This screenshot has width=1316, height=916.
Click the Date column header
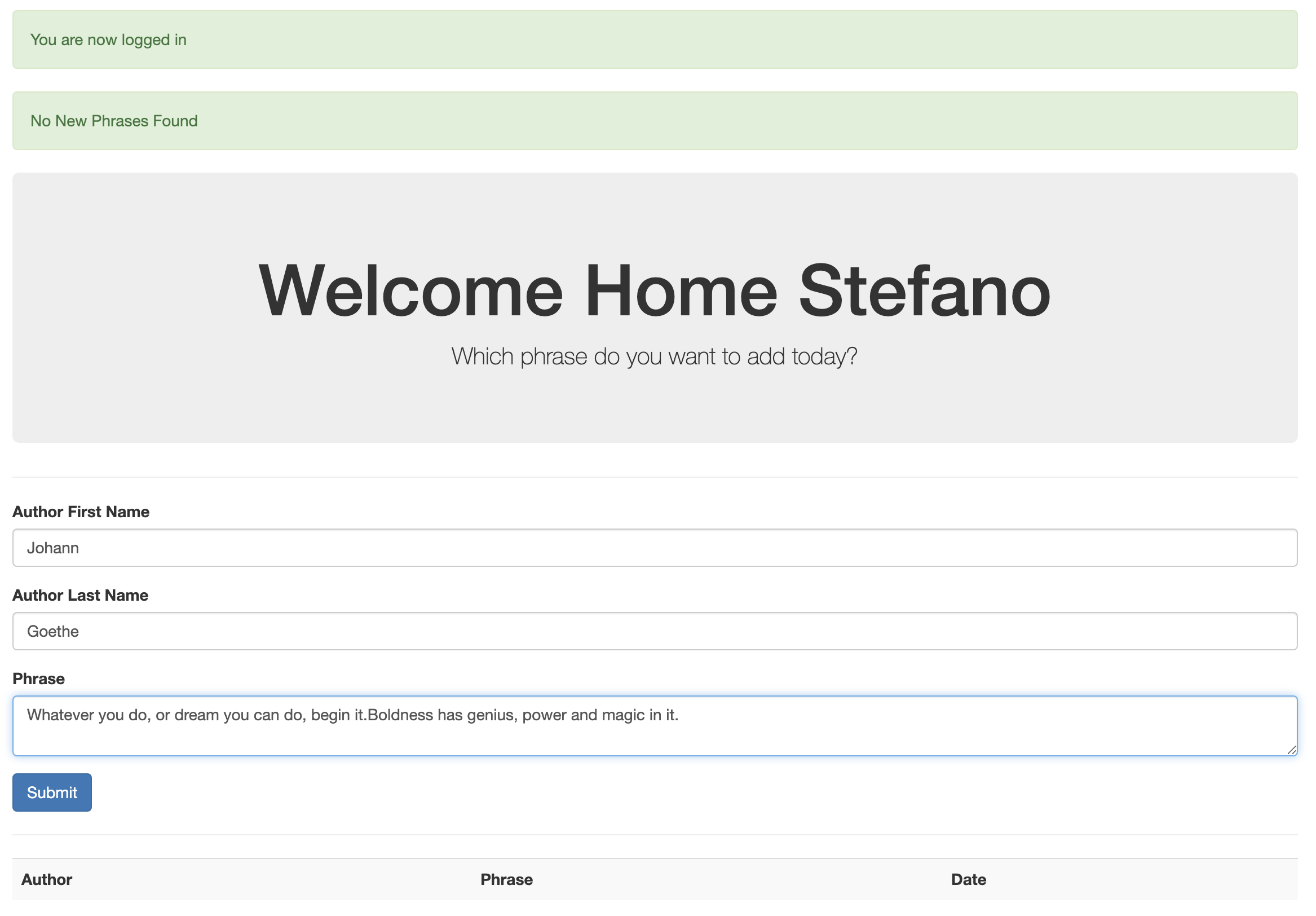click(x=969, y=879)
